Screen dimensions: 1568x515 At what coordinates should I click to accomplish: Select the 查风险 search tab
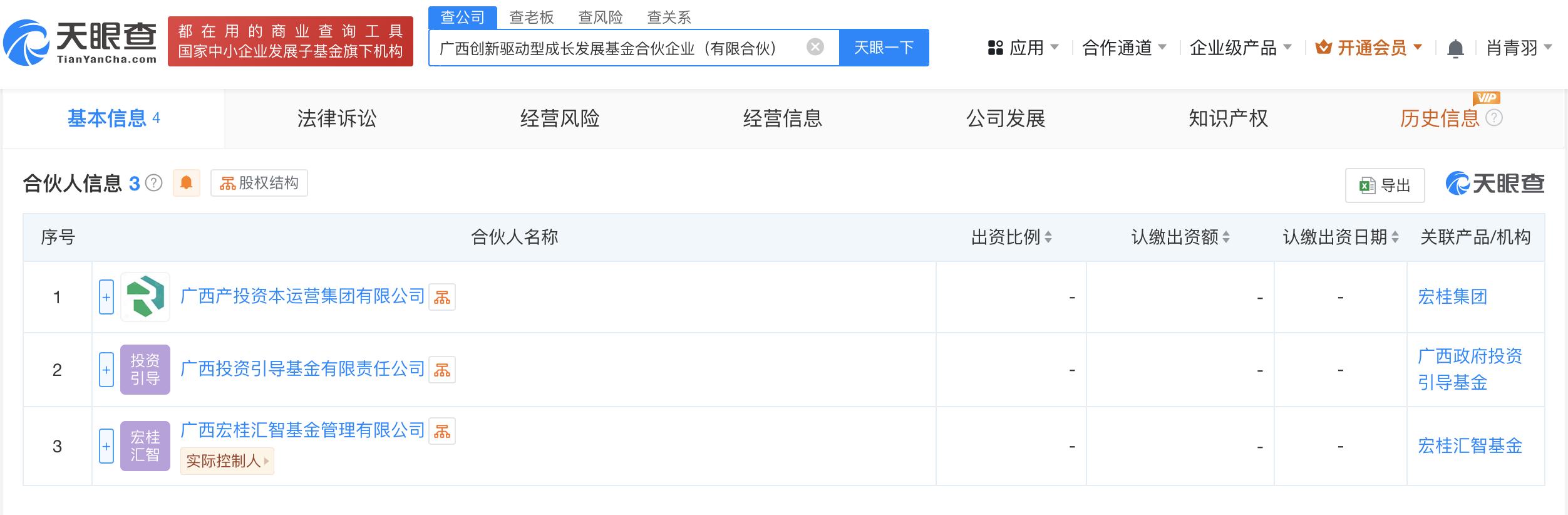coord(601,18)
